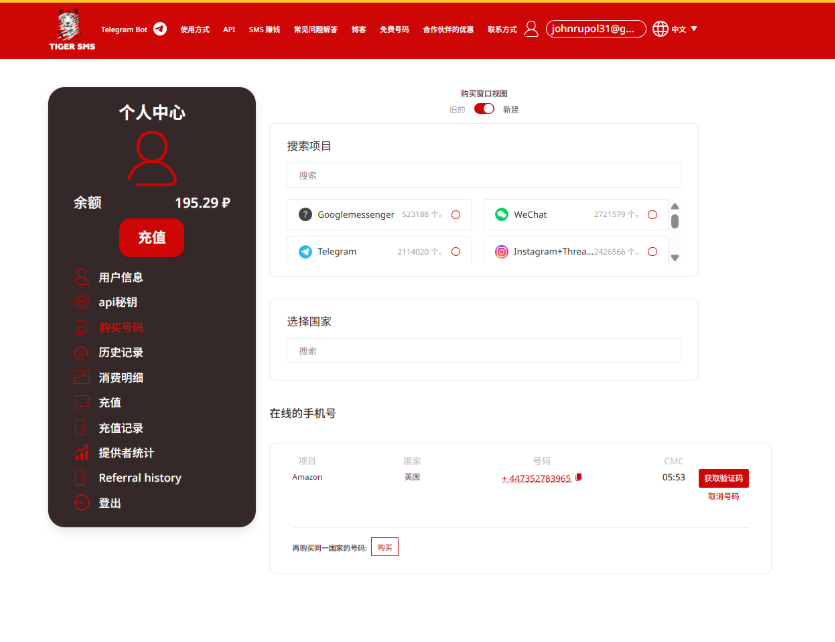Viewport: 835px width, 642px height.
Task: Click the large profile avatar icon
Action: coord(152,159)
